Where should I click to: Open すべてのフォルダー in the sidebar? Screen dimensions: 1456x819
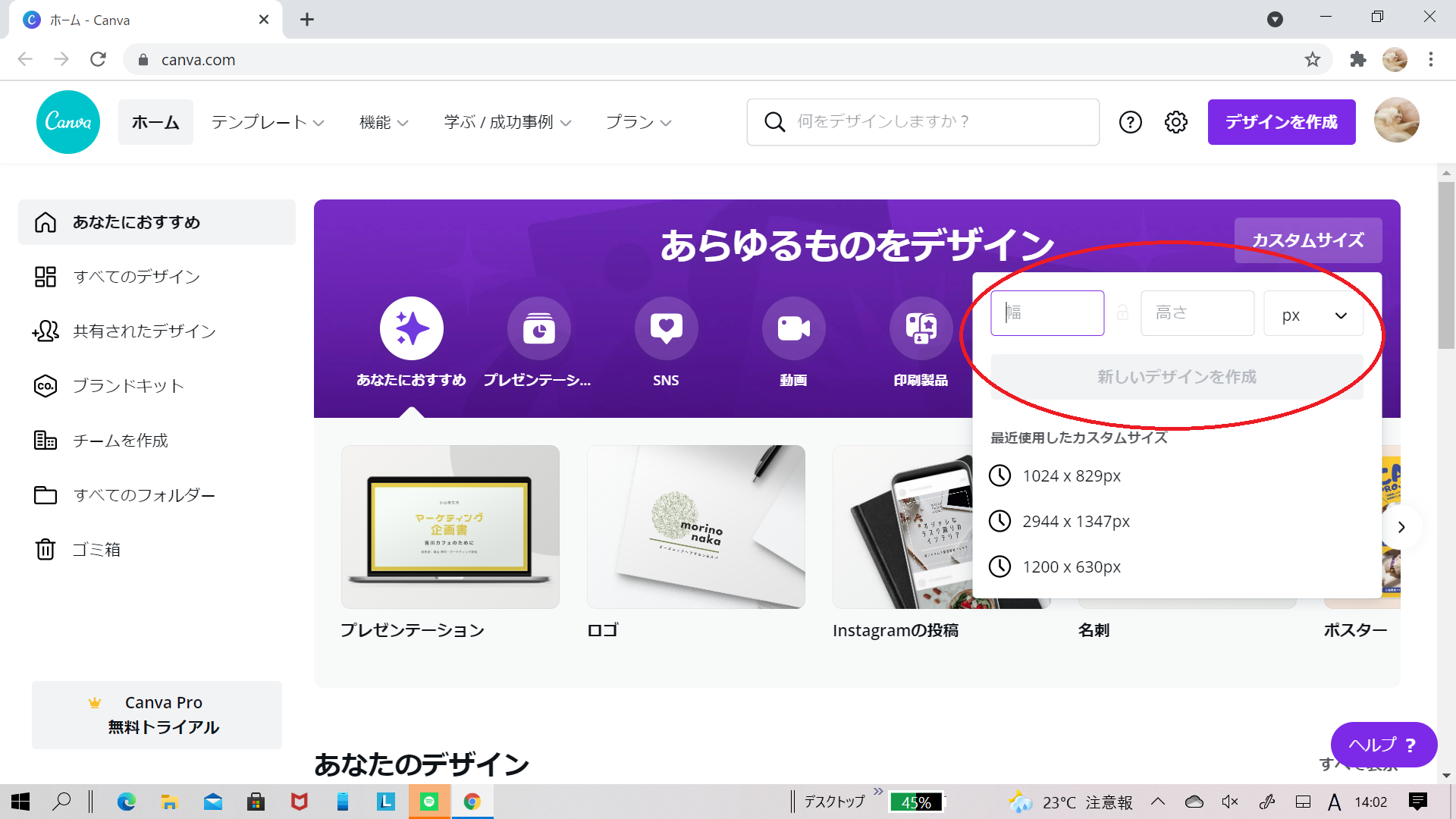pos(157,495)
